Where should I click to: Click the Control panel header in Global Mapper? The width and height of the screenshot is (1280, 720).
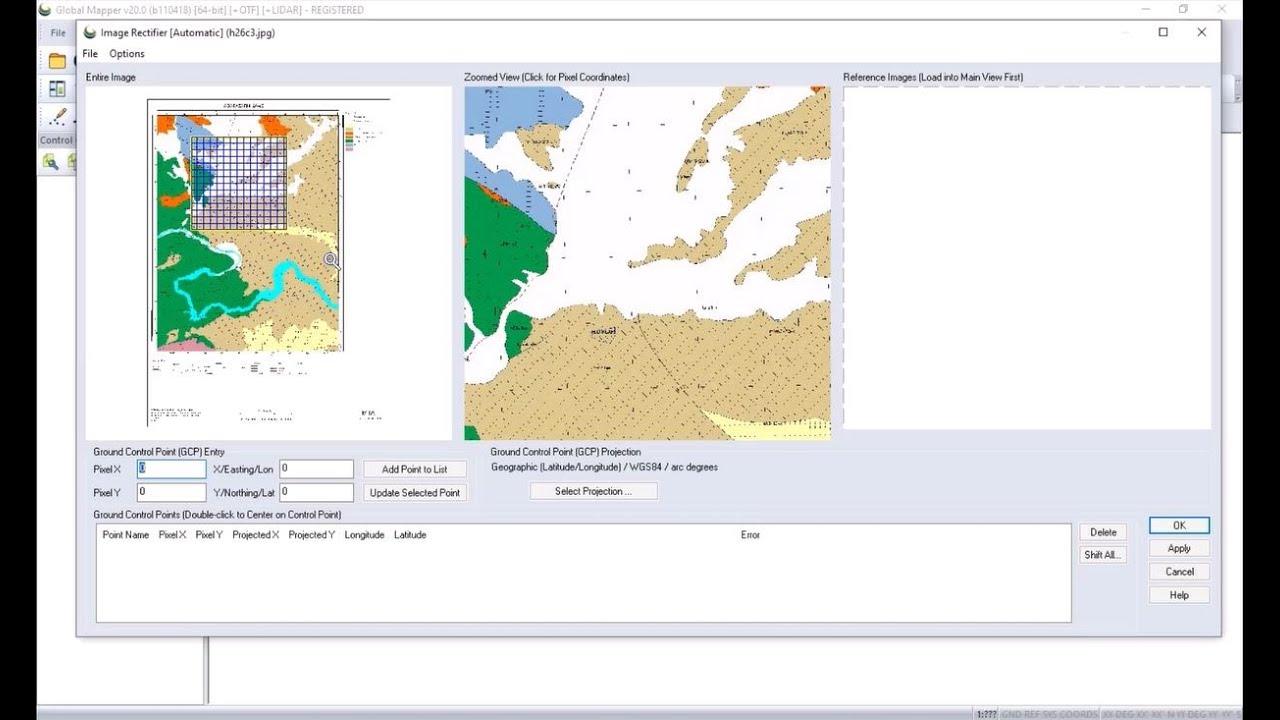tap(57, 140)
